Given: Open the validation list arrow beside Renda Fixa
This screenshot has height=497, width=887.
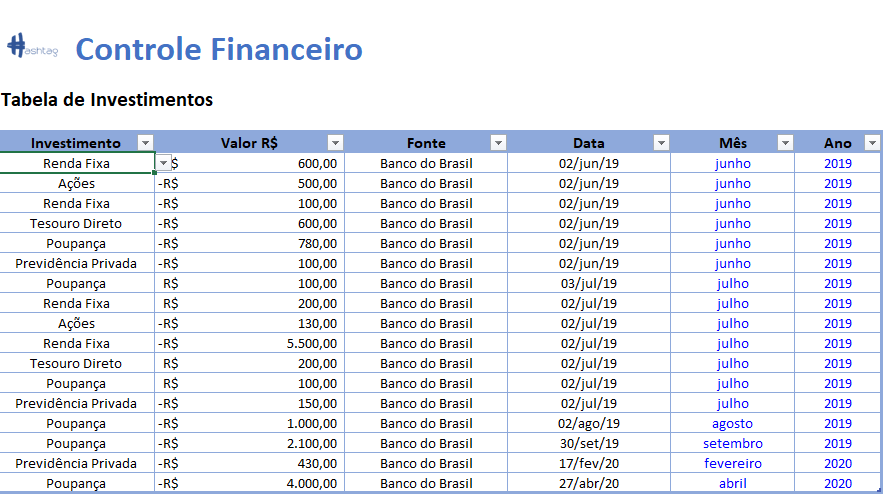Looking at the screenshot, I should pos(163,163).
